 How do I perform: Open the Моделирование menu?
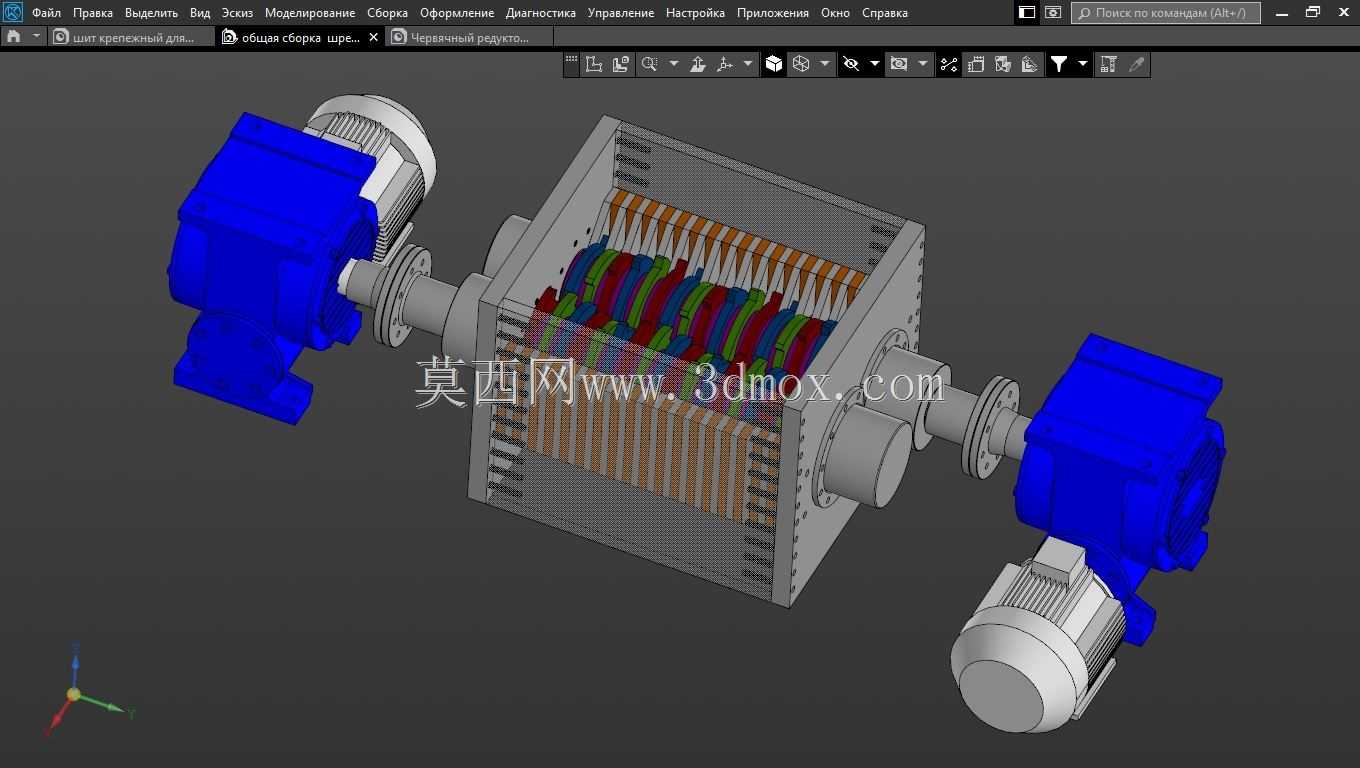pos(310,13)
